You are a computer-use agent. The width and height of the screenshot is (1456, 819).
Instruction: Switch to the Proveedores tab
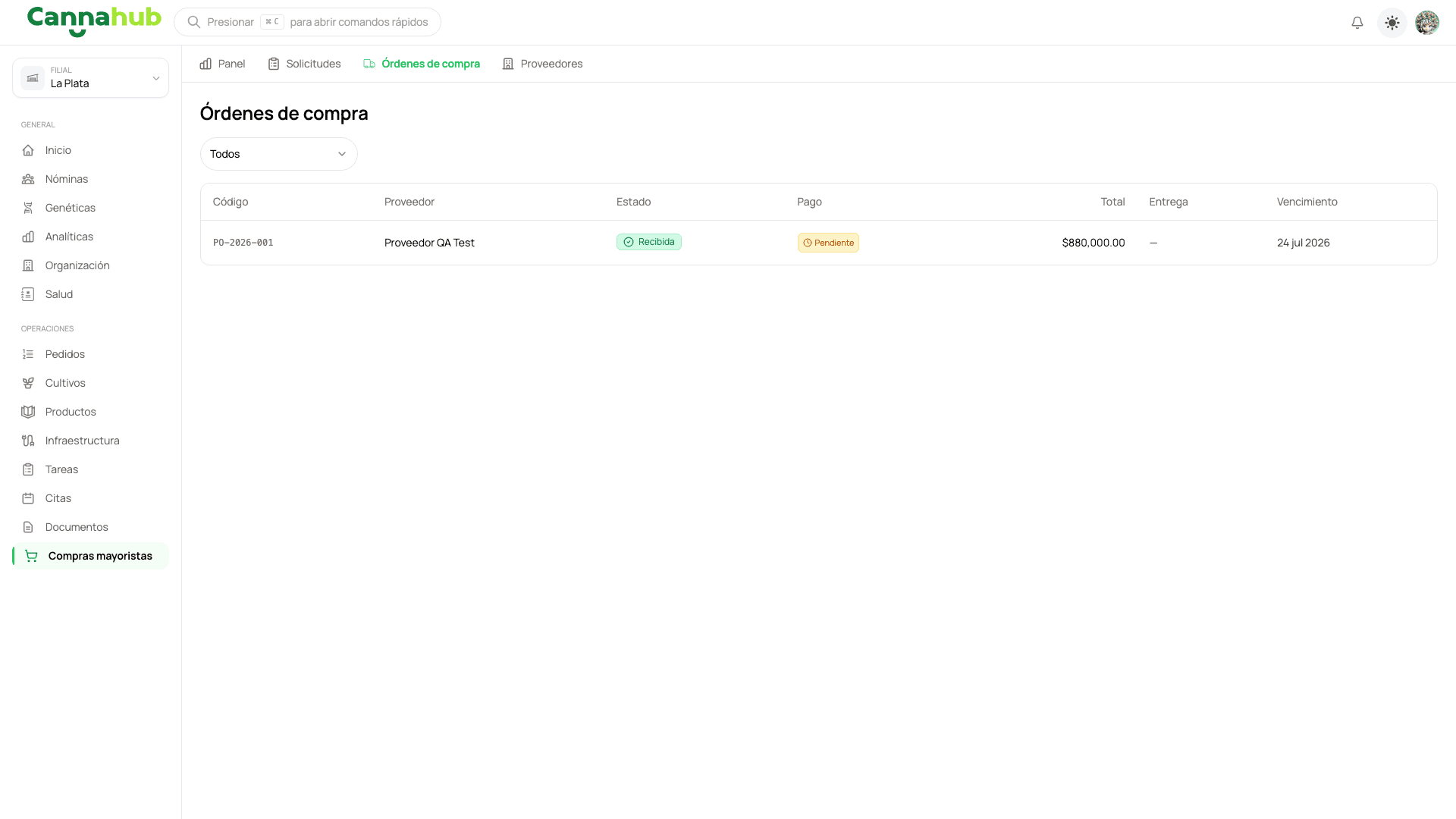coord(542,64)
